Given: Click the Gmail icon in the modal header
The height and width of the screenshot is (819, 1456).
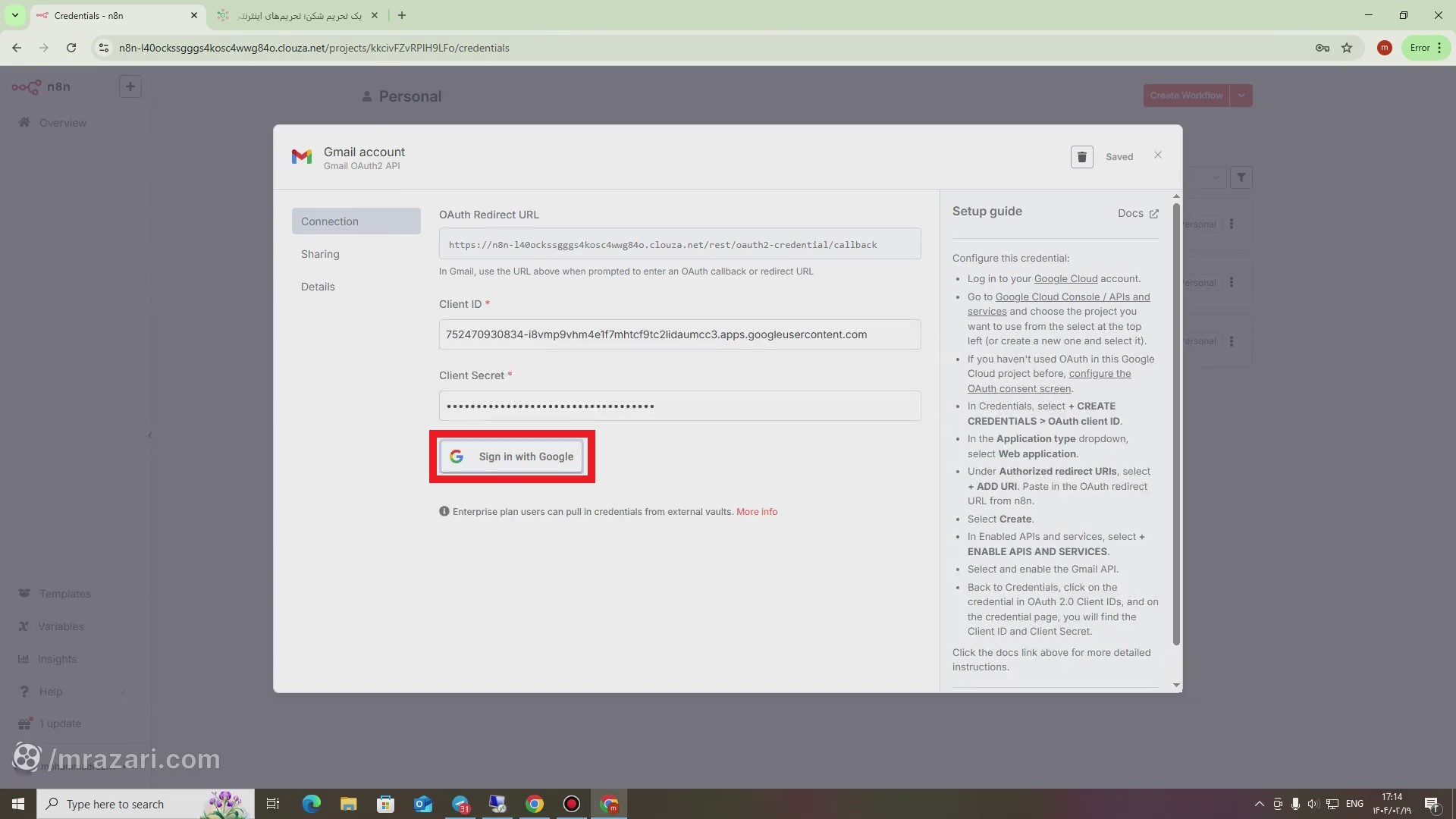Looking at the screenshot, I should 302,156.
